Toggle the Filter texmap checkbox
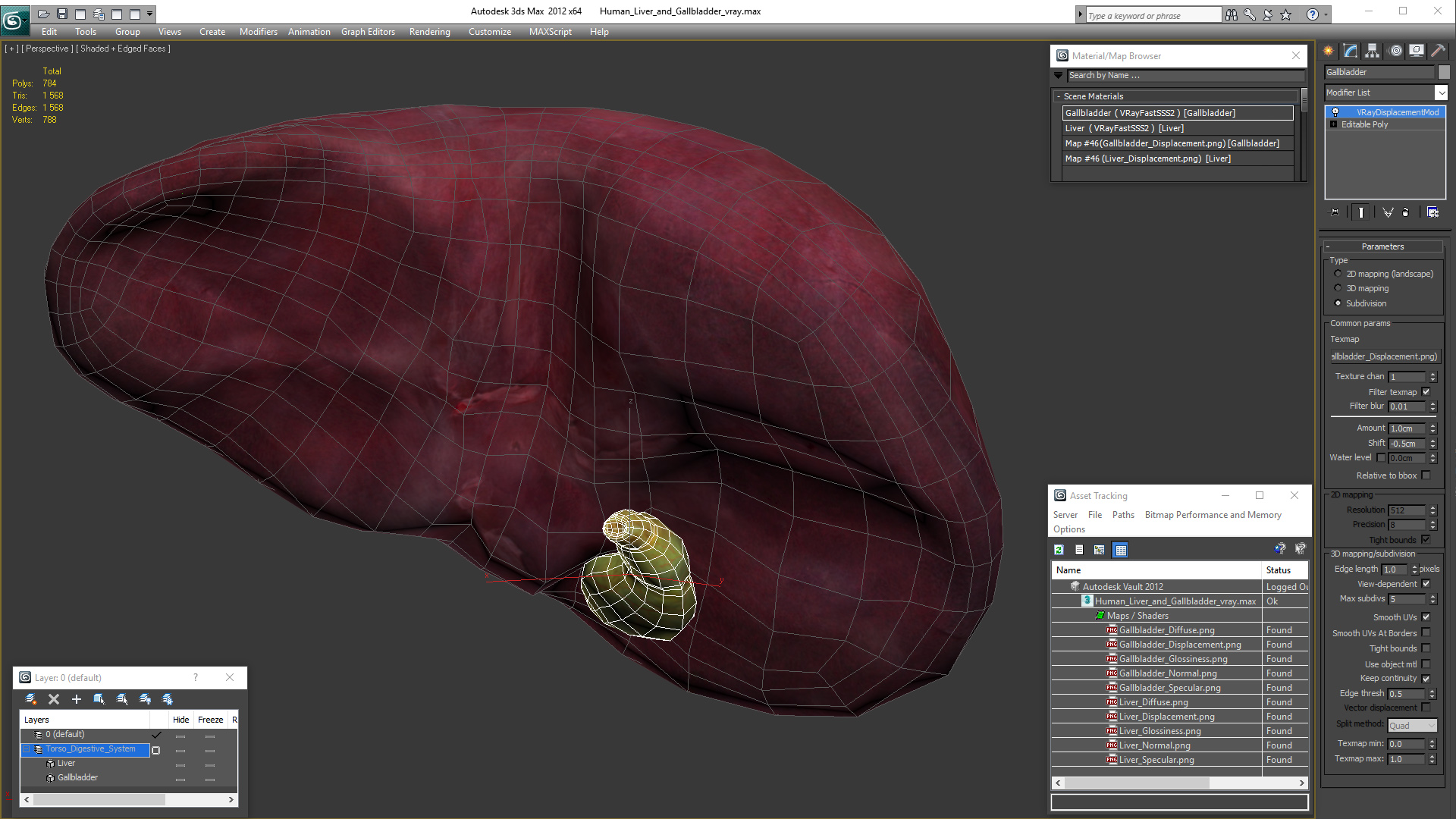This screenshot has width=1456, height=819. click(1426, 392)
